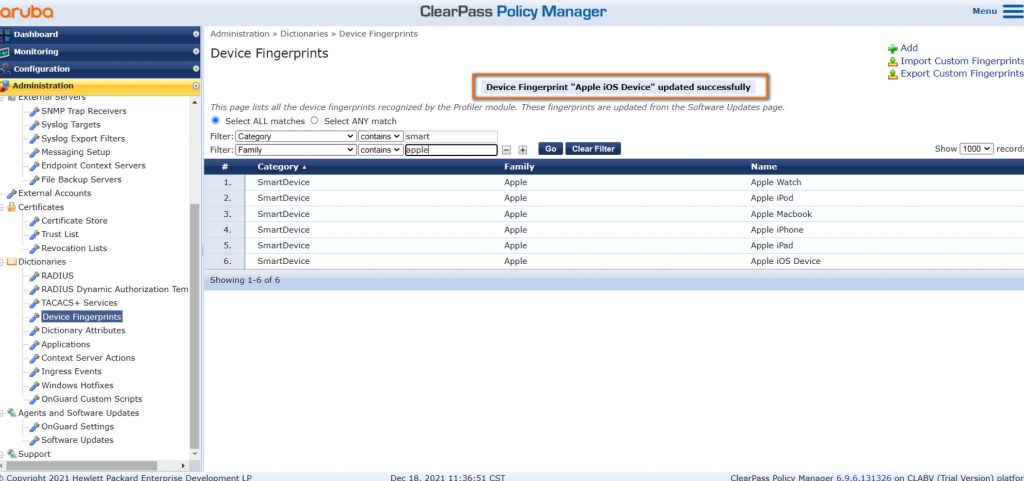Select the Apple Macbook row
The width and height of the screenshot is (1024, 481).
pyautogui.click(x=614, y=214)
